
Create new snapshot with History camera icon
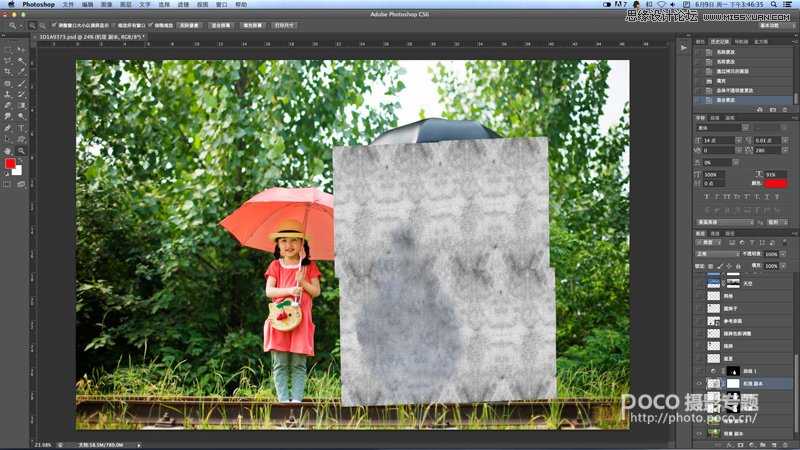(772, 110)
